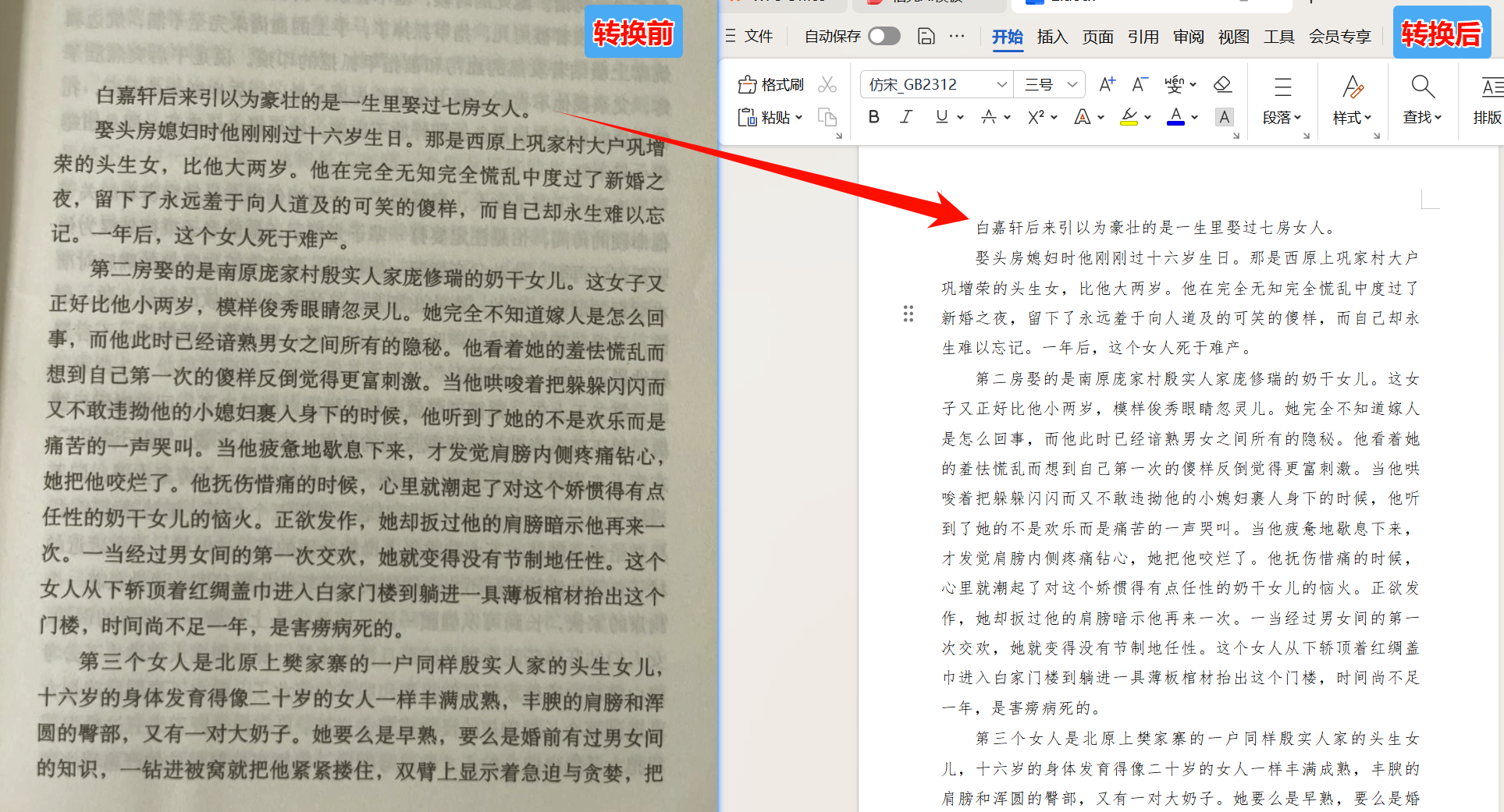Apply superscript X² formatting
The image size is (1504, 812).
coord(1036,116)
